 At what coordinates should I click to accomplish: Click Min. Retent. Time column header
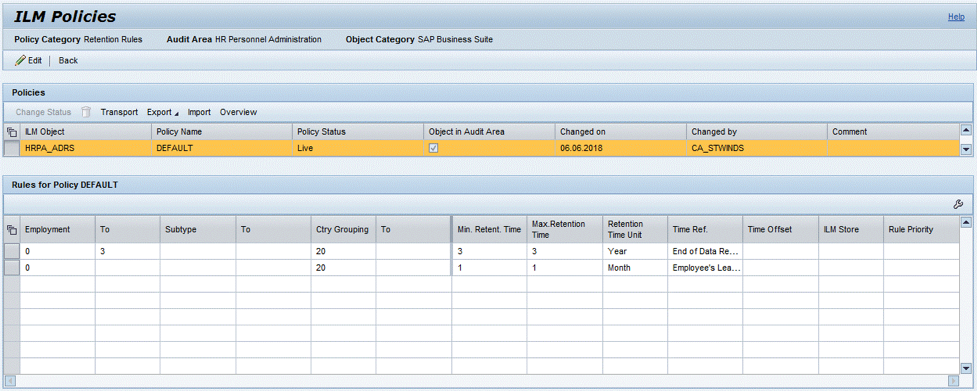point(490,230)
